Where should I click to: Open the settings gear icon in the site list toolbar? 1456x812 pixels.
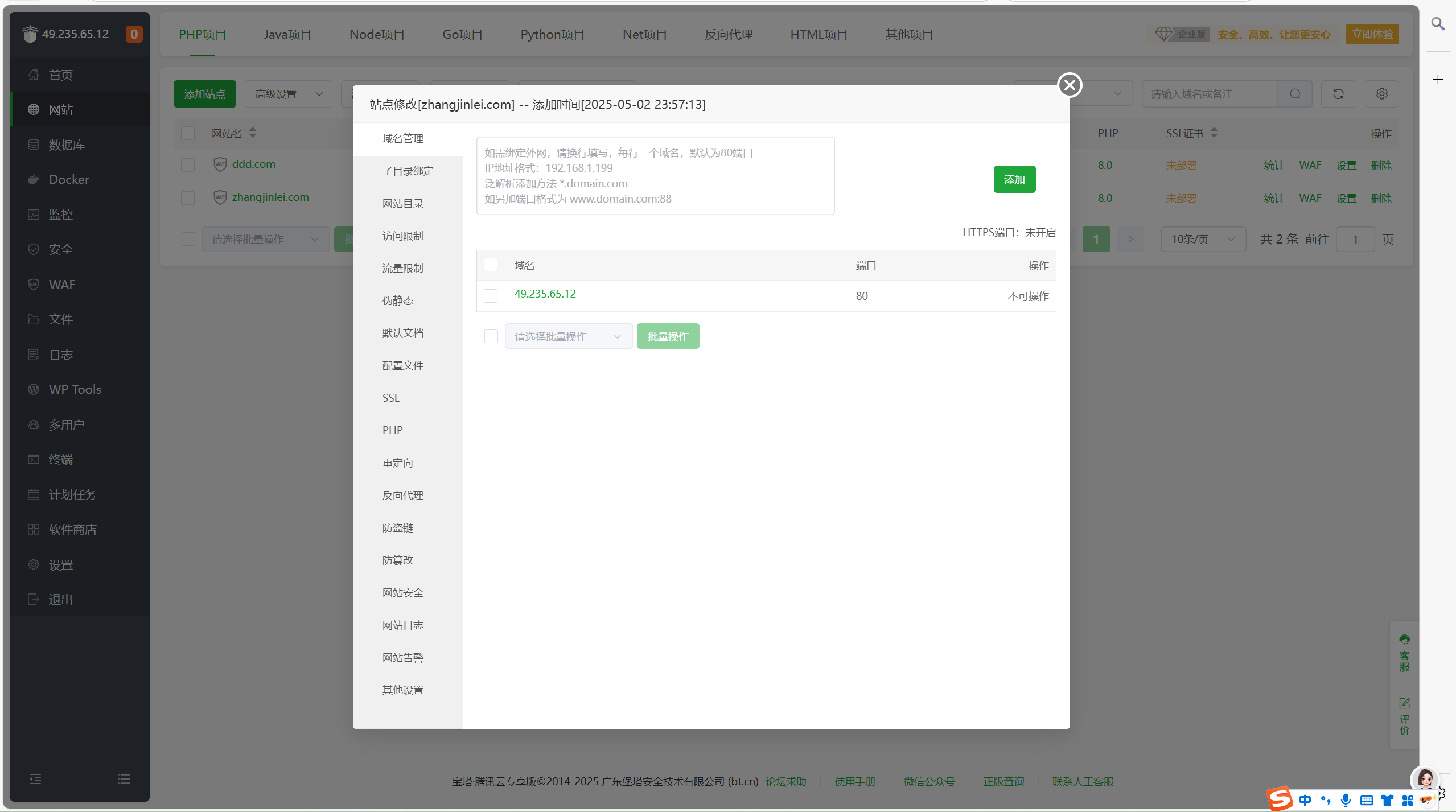[x=1382, y=93]
